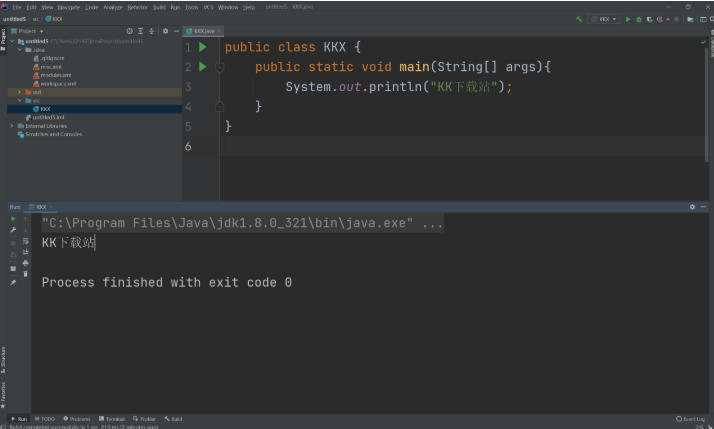714x429 pixels.
Task: Click the run gutter arrow beside main method
Action: (x=203, y=67)
